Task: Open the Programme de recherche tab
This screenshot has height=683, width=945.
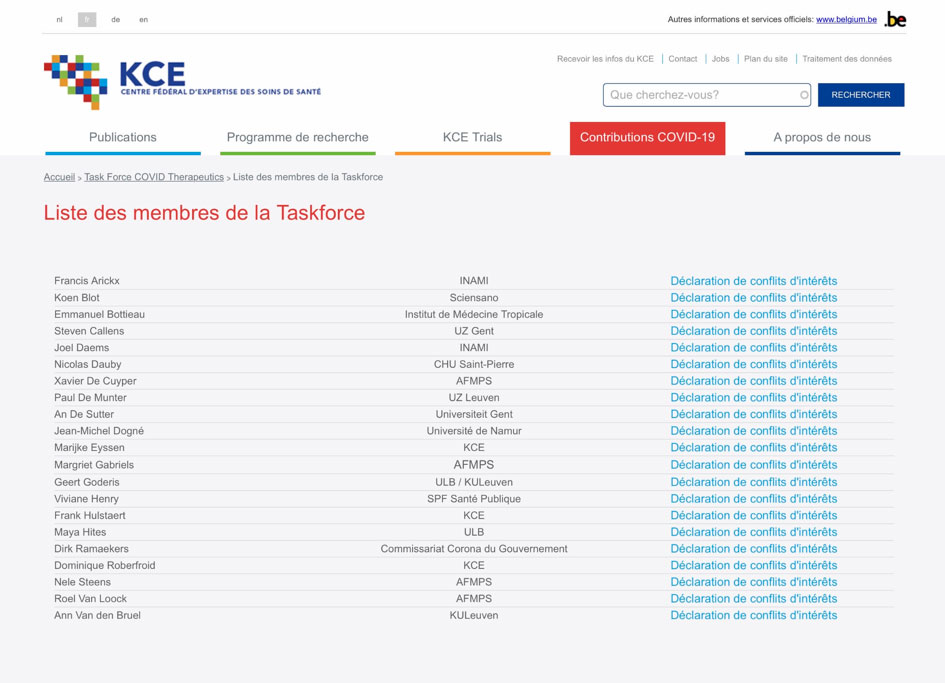Action: click(297, 138)
